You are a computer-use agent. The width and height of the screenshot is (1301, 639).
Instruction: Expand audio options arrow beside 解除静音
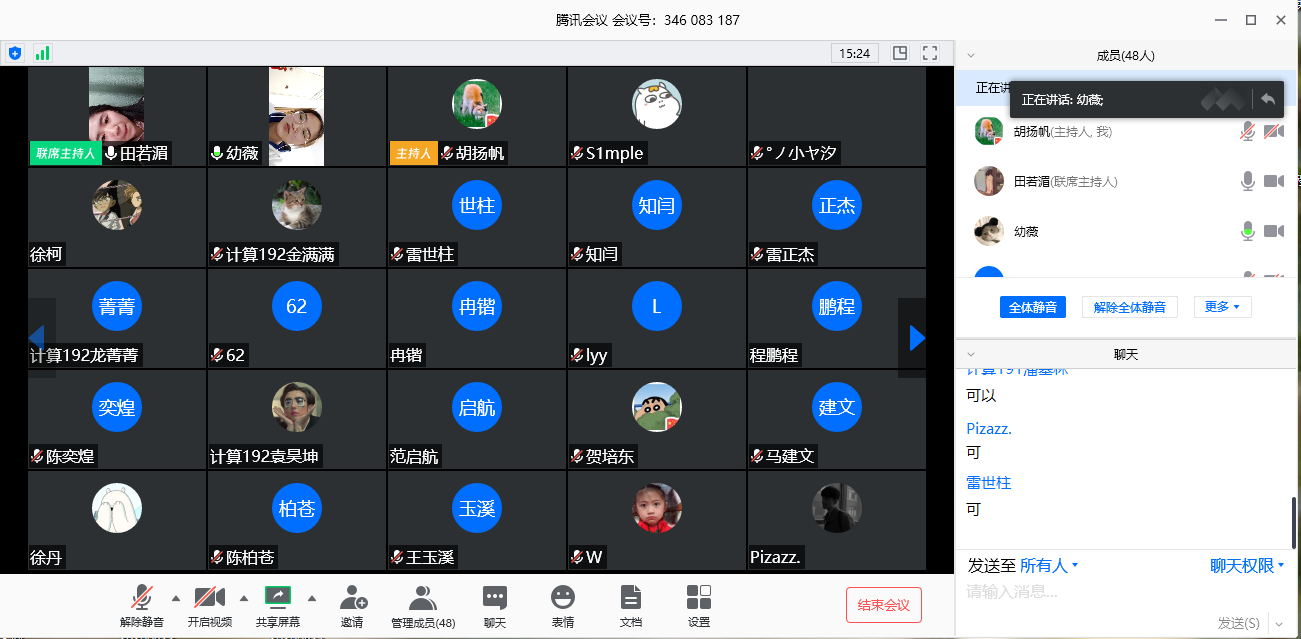pos(176,599)
